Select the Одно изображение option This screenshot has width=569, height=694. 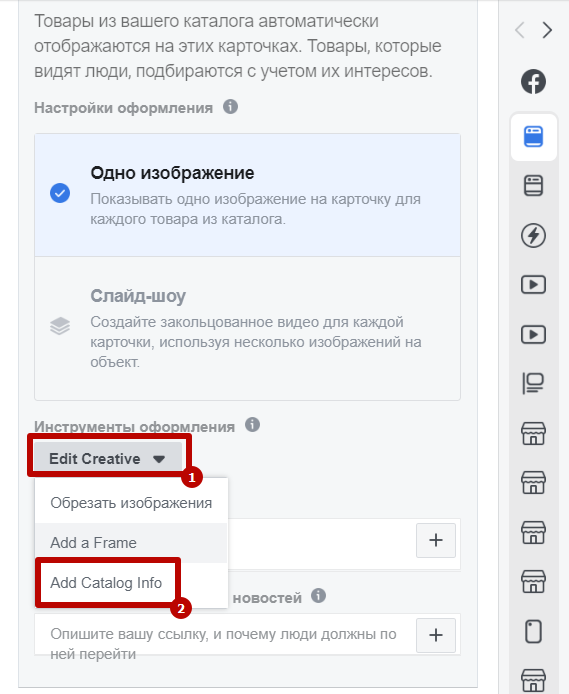tap(247, 195)
